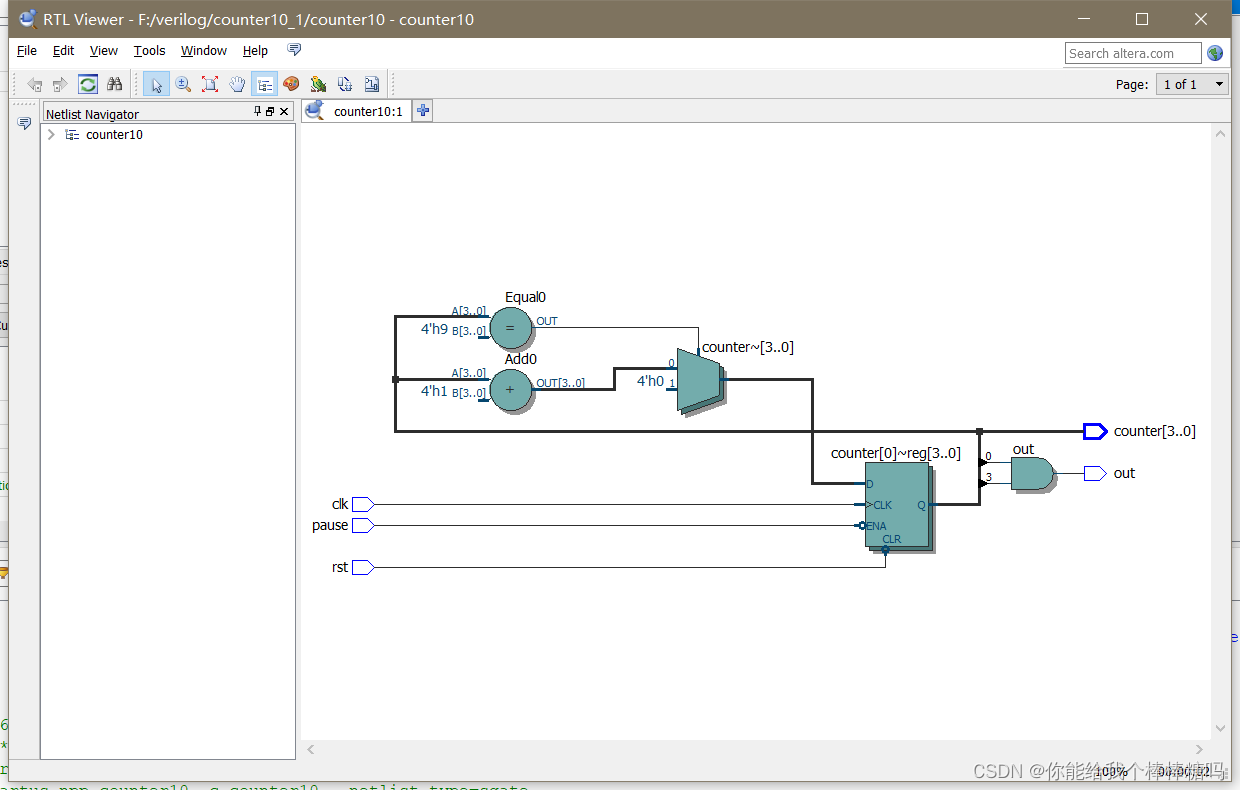
Task: Float the Netlist Navigator panel
Action: [x=270, y=112]
